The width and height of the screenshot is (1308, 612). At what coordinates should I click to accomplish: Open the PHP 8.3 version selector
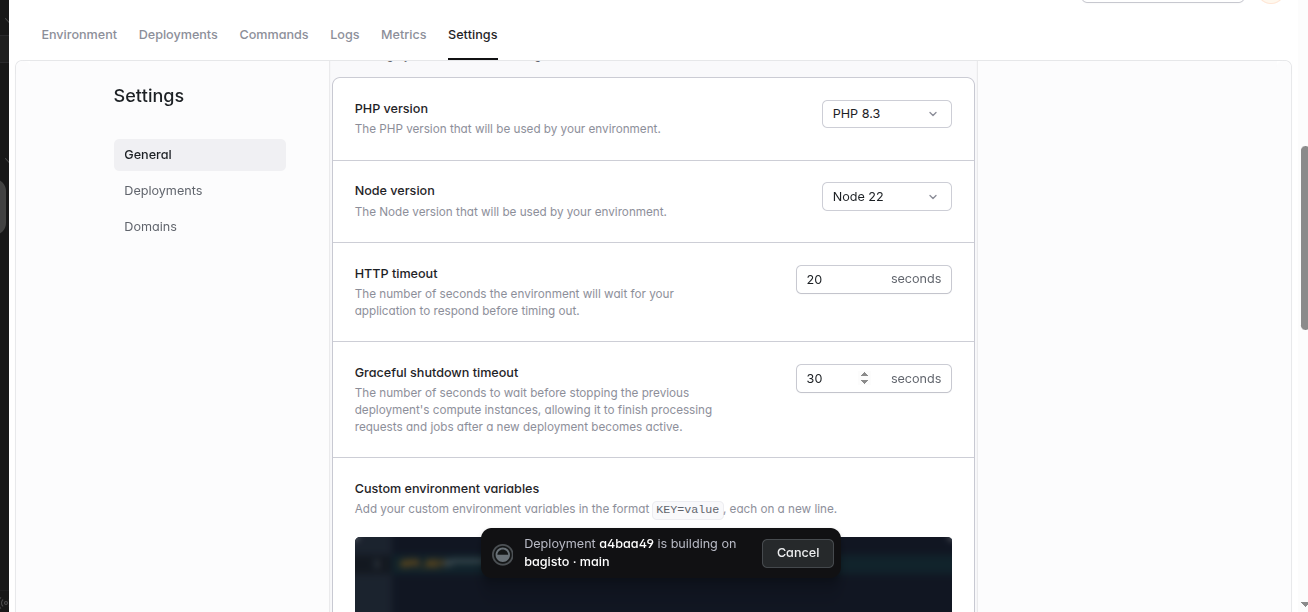tap(886, 114)
